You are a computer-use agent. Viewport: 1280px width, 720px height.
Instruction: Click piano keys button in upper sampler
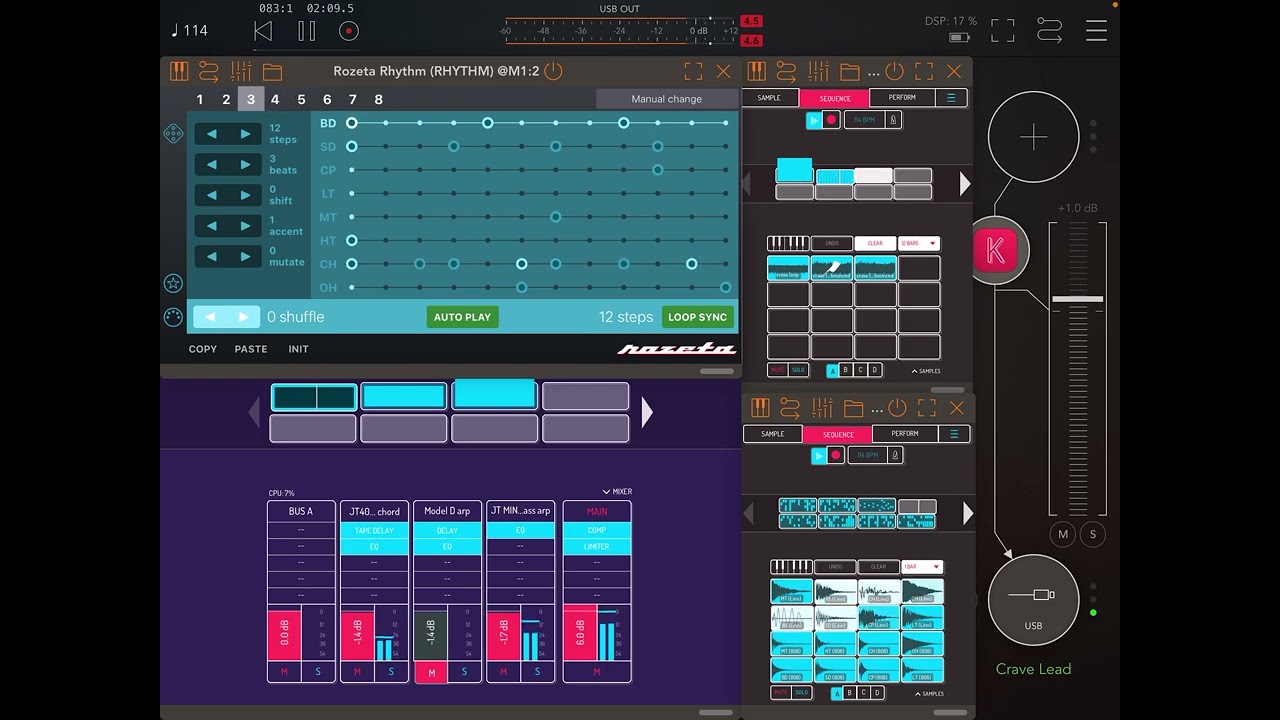pyautogui.click(x=788, y=243)
